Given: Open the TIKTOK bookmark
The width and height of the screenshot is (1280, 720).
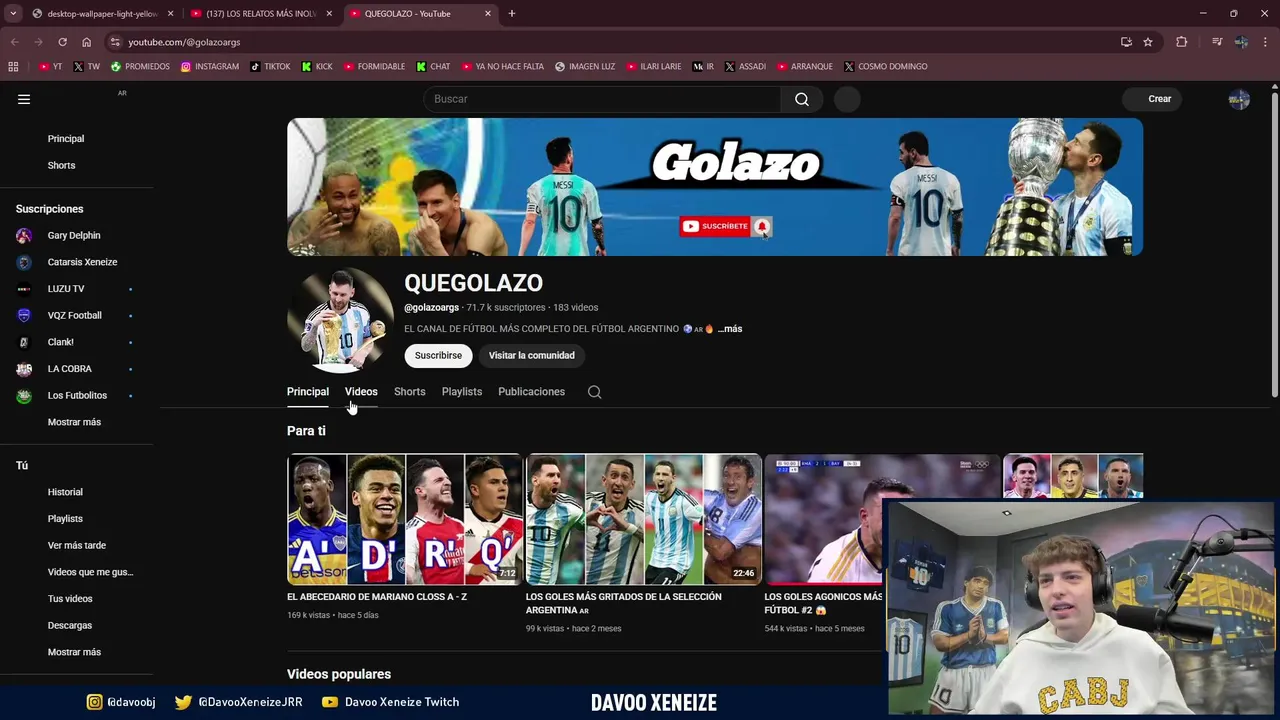Looking at the screenshot, I should 270,66.
